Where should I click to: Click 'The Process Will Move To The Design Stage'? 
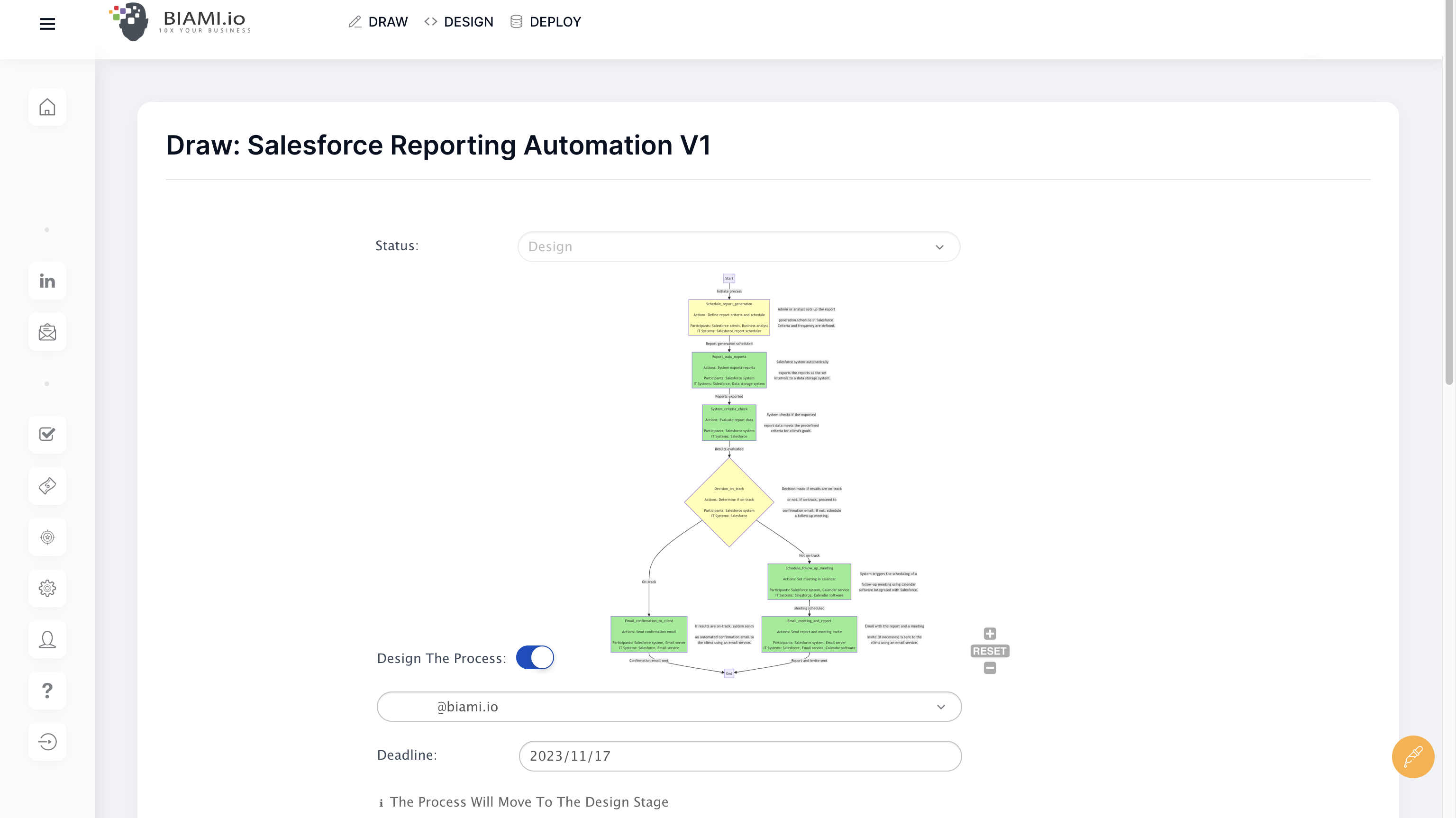(x=529, y=802)
